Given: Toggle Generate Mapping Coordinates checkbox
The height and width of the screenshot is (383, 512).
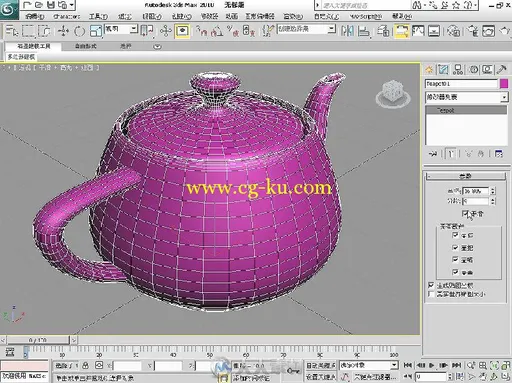Looking at the screenshot, I should [x=431, y=285].
